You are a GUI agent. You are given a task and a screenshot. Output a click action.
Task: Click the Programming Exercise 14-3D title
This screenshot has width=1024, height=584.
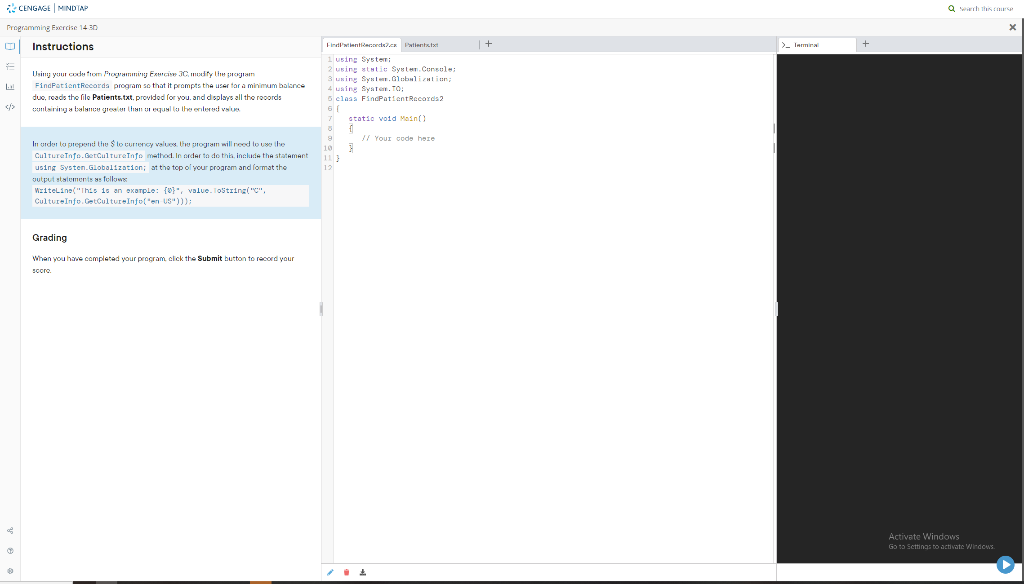(x=52, y=27)
